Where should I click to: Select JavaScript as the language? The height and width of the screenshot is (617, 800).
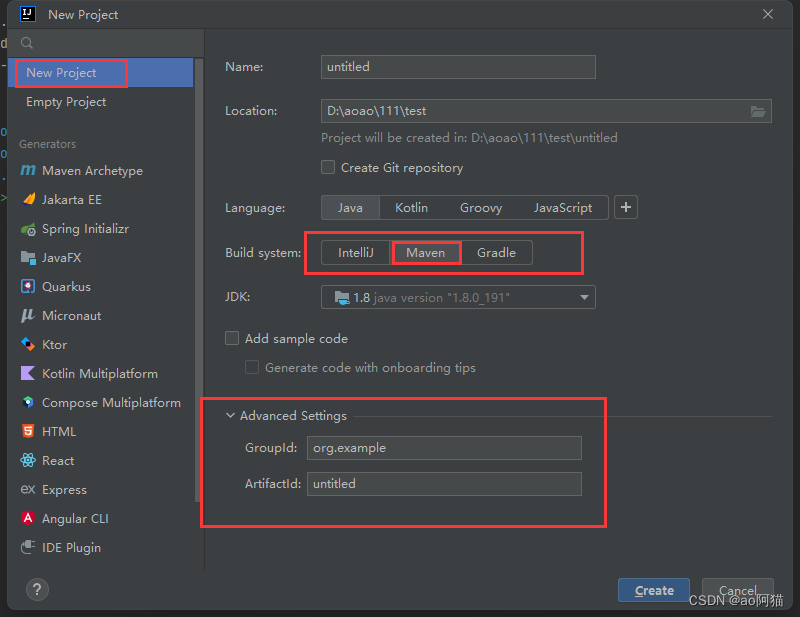(563, 208)
